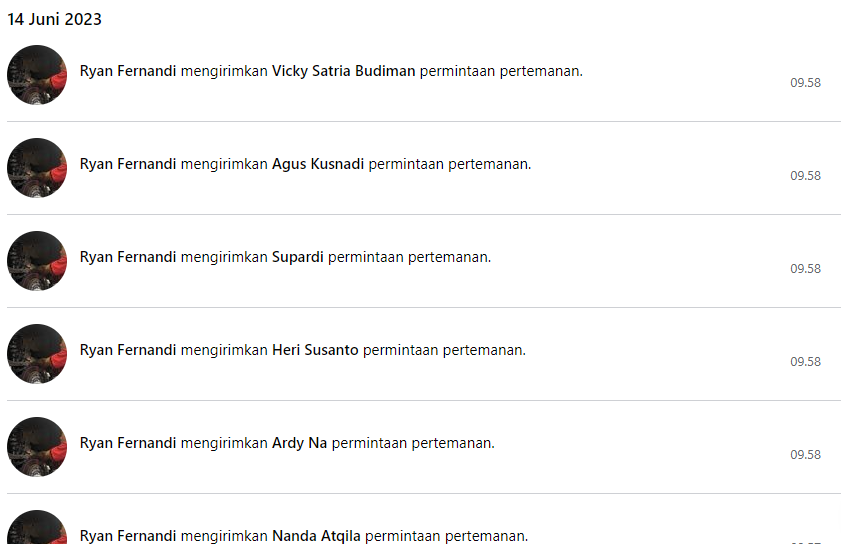Image resolution: width=841 pixels, height=544 pixels.
Task: Open profile picture beside Vicky Satria Budiman entry
Action: (x=37, y=75)
